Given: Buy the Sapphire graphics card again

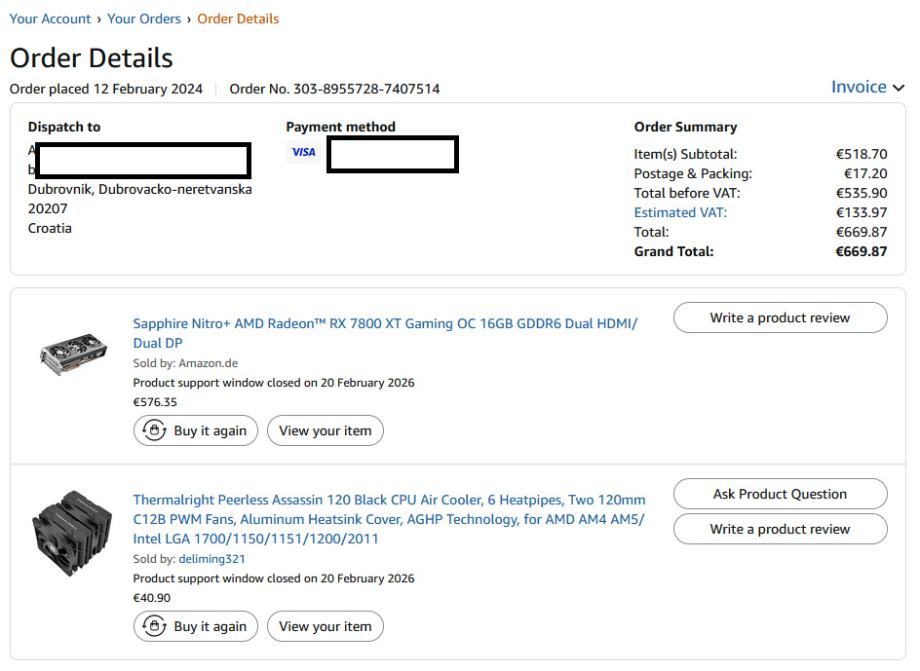Looking at the screenshot, I should tap(196, 431).
